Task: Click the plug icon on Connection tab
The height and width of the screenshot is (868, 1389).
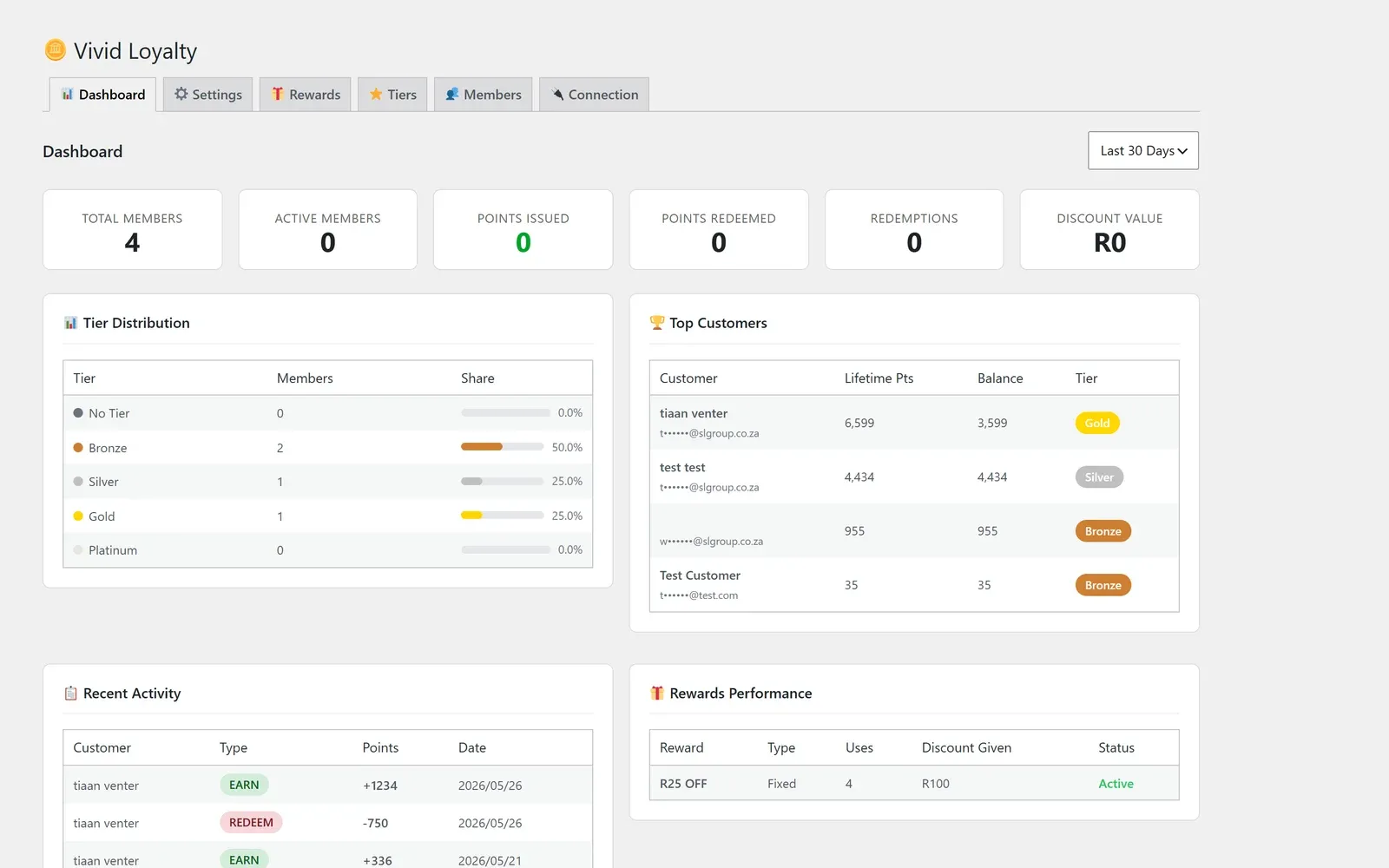Action: [x=557, y=94]
